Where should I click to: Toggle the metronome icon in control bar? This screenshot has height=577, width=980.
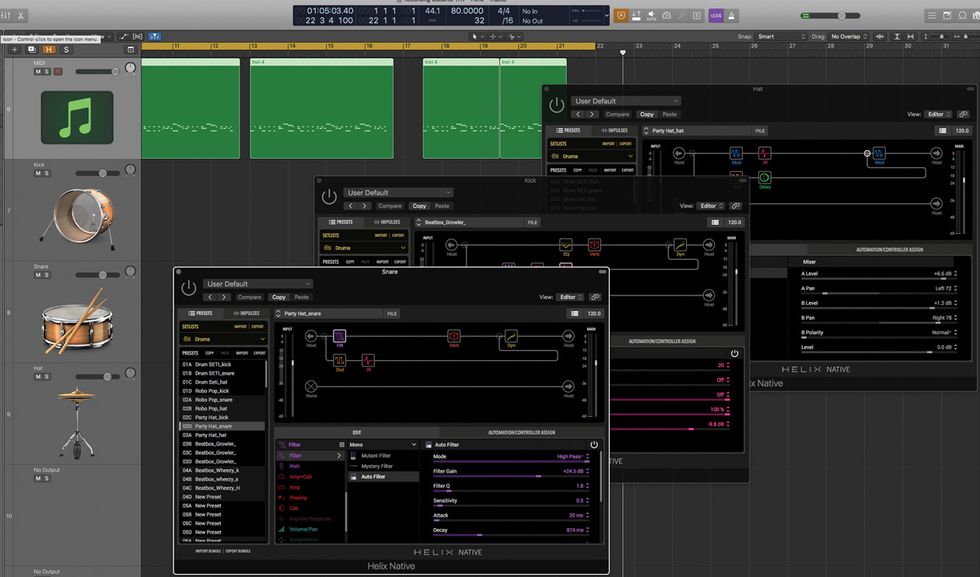[x=731, y=16]
